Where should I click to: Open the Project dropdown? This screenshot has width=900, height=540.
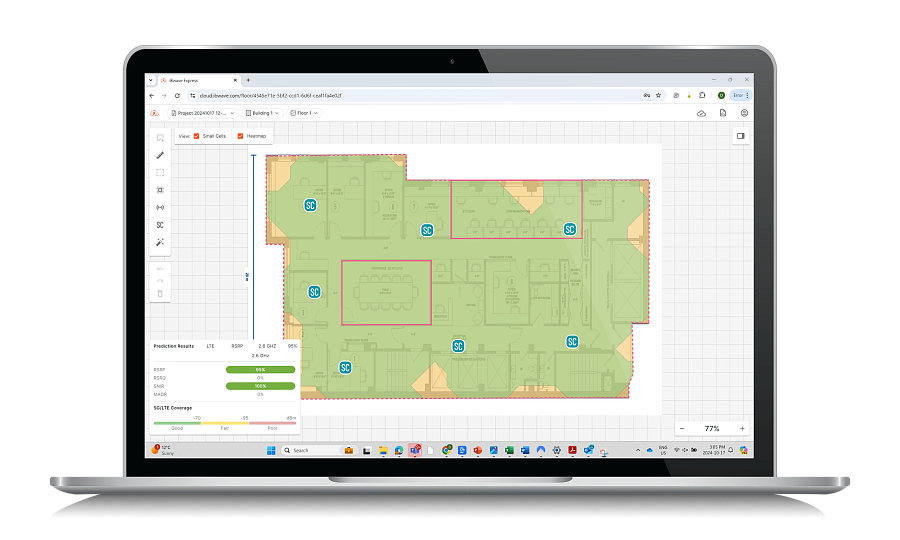click(203, 113)
